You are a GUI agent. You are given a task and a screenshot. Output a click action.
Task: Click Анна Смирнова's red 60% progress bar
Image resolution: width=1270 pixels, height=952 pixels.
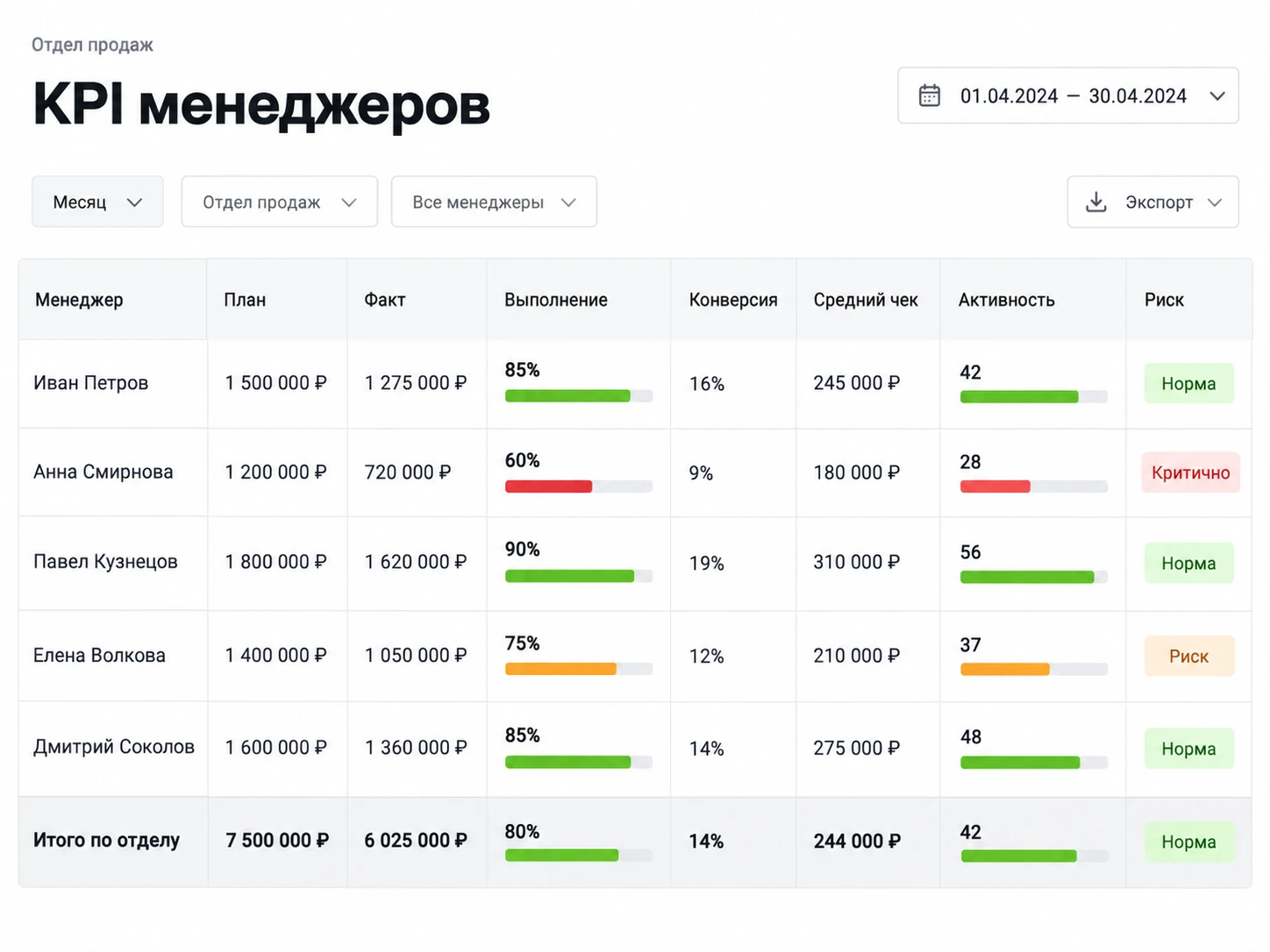coord(579,487)
